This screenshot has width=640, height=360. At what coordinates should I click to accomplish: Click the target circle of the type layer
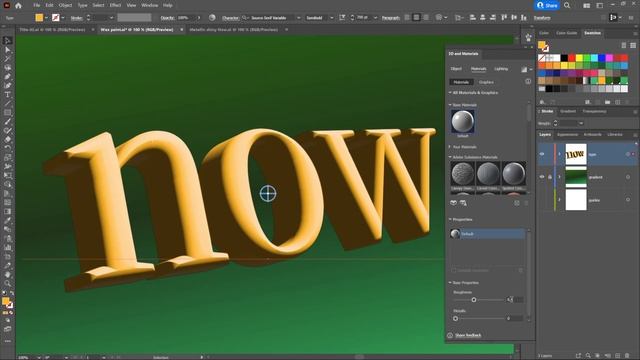point(628,154)
